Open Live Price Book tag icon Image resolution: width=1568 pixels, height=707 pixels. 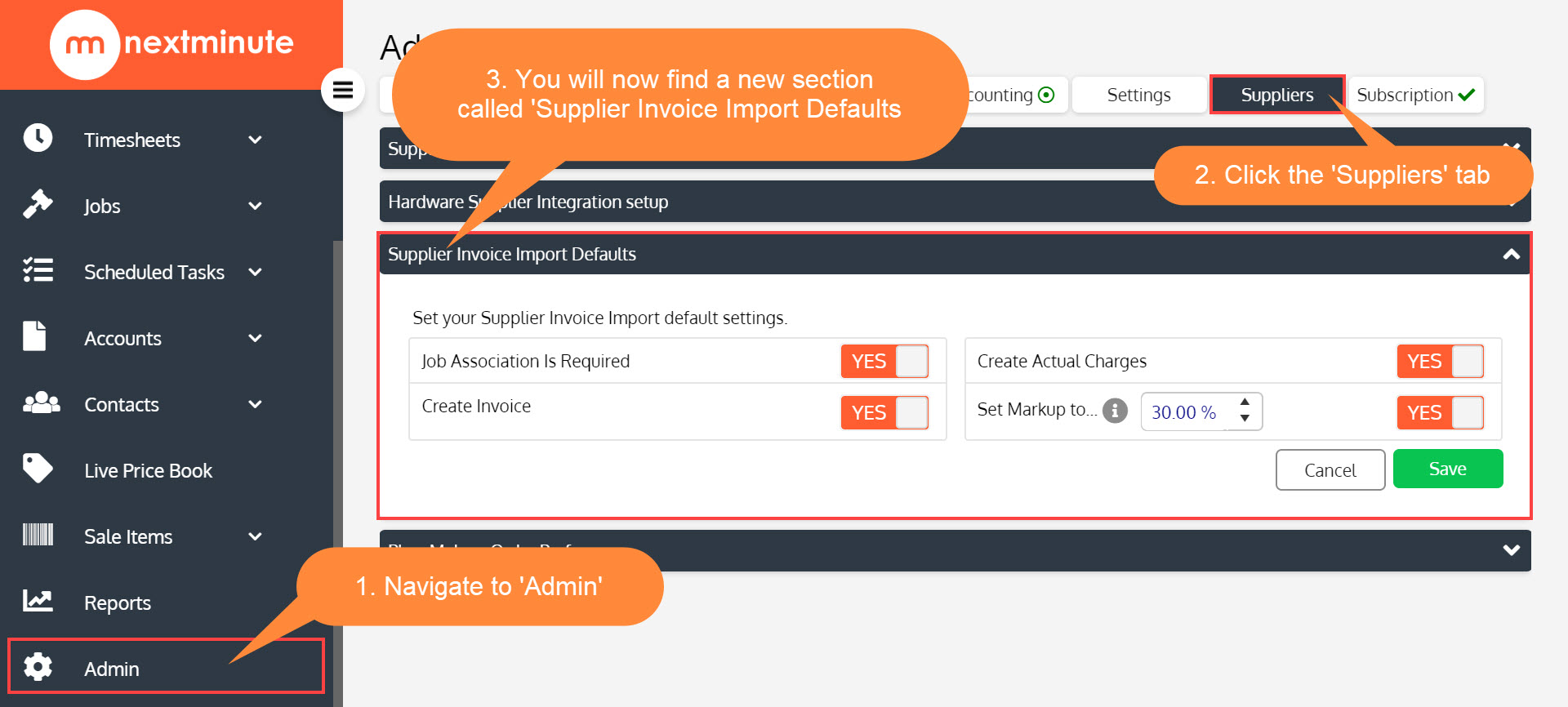(x=38, y=469)
